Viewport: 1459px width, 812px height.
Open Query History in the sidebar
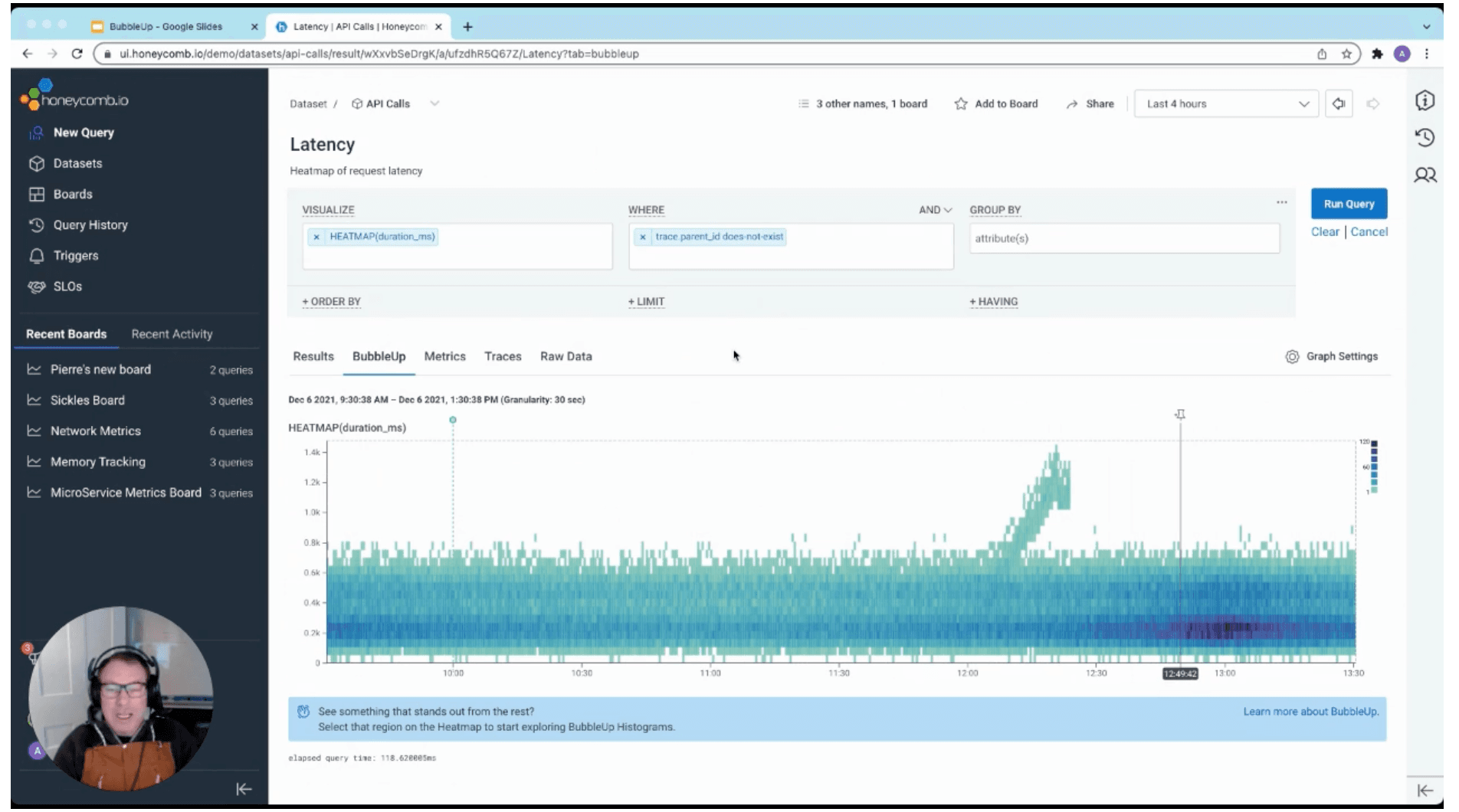90,224
